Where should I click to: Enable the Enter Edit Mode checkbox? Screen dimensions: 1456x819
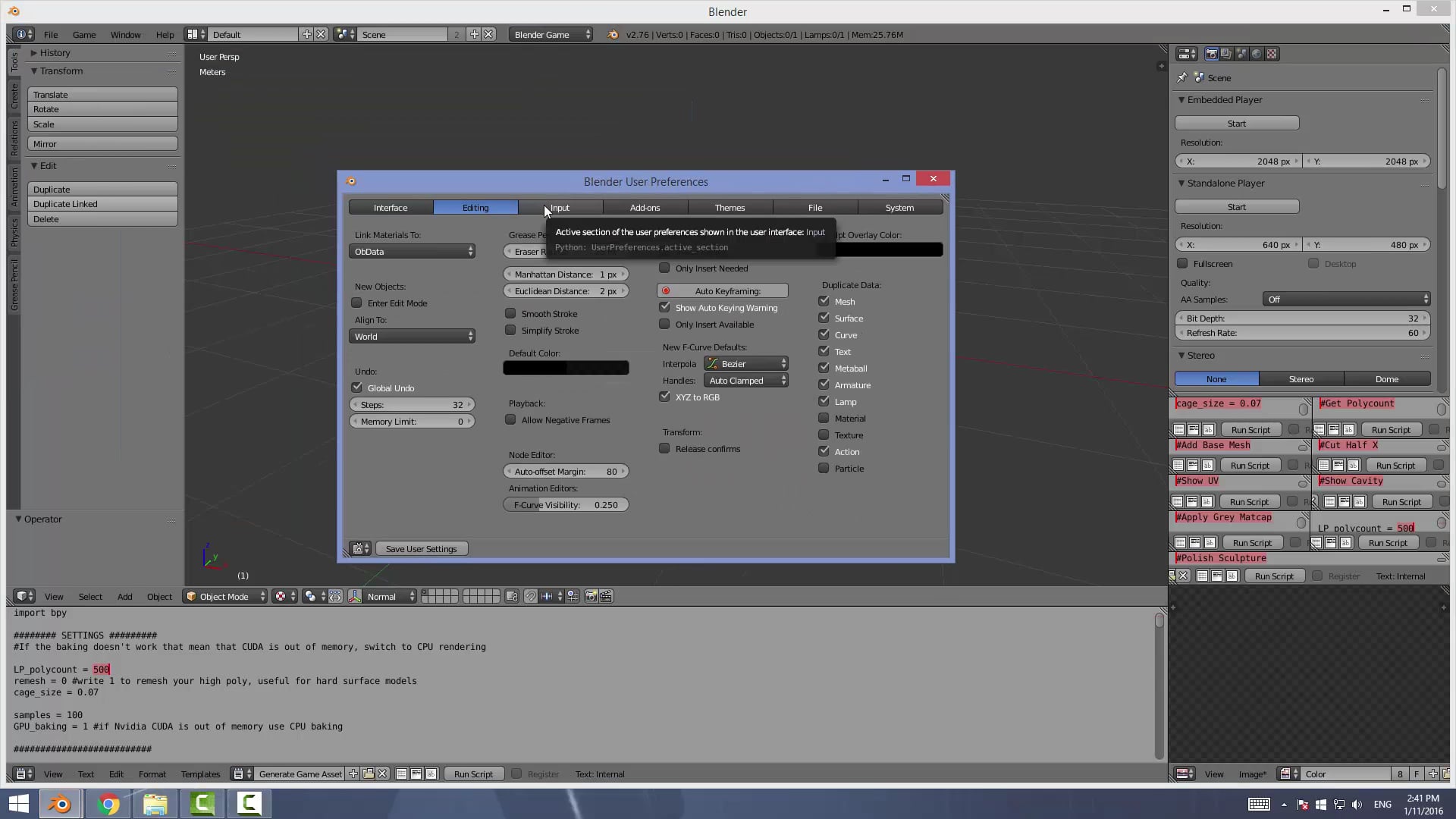pos(356,303)
